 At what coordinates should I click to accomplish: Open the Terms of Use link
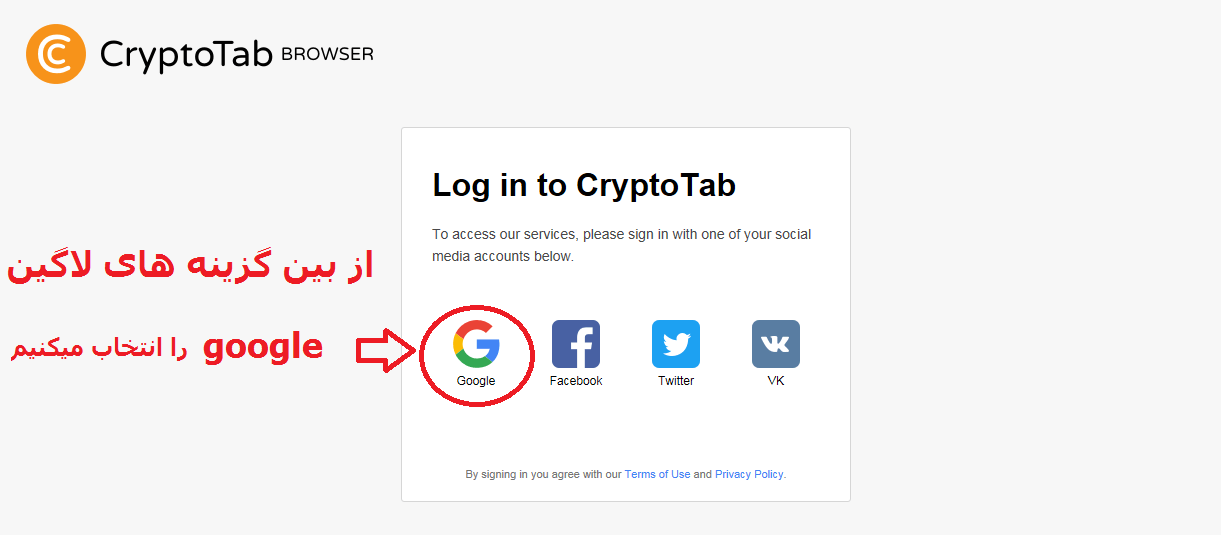[x=657, y=474]
